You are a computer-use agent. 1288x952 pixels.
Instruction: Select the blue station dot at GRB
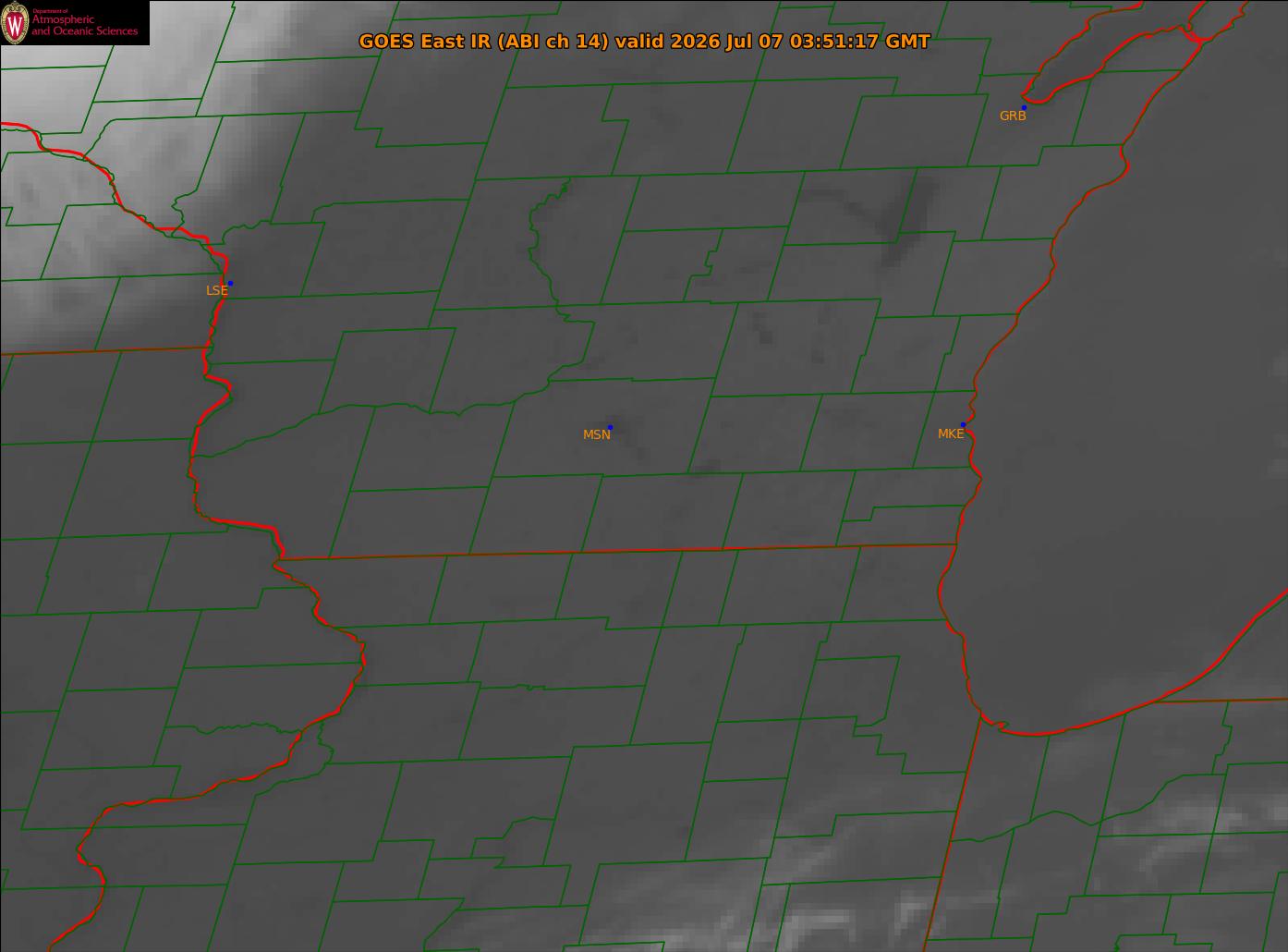pos(1024,108)
